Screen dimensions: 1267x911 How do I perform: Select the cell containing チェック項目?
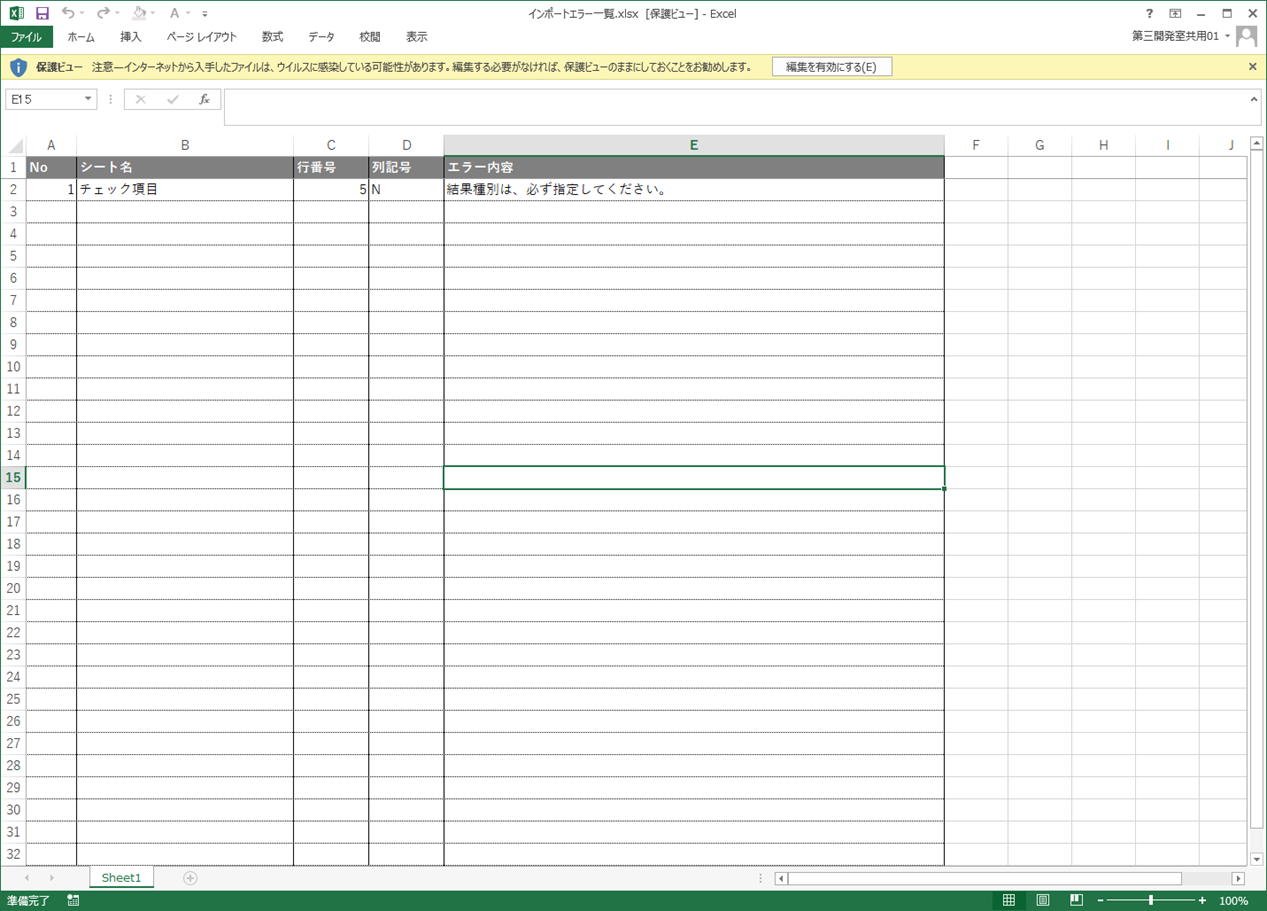coord(184,189)
